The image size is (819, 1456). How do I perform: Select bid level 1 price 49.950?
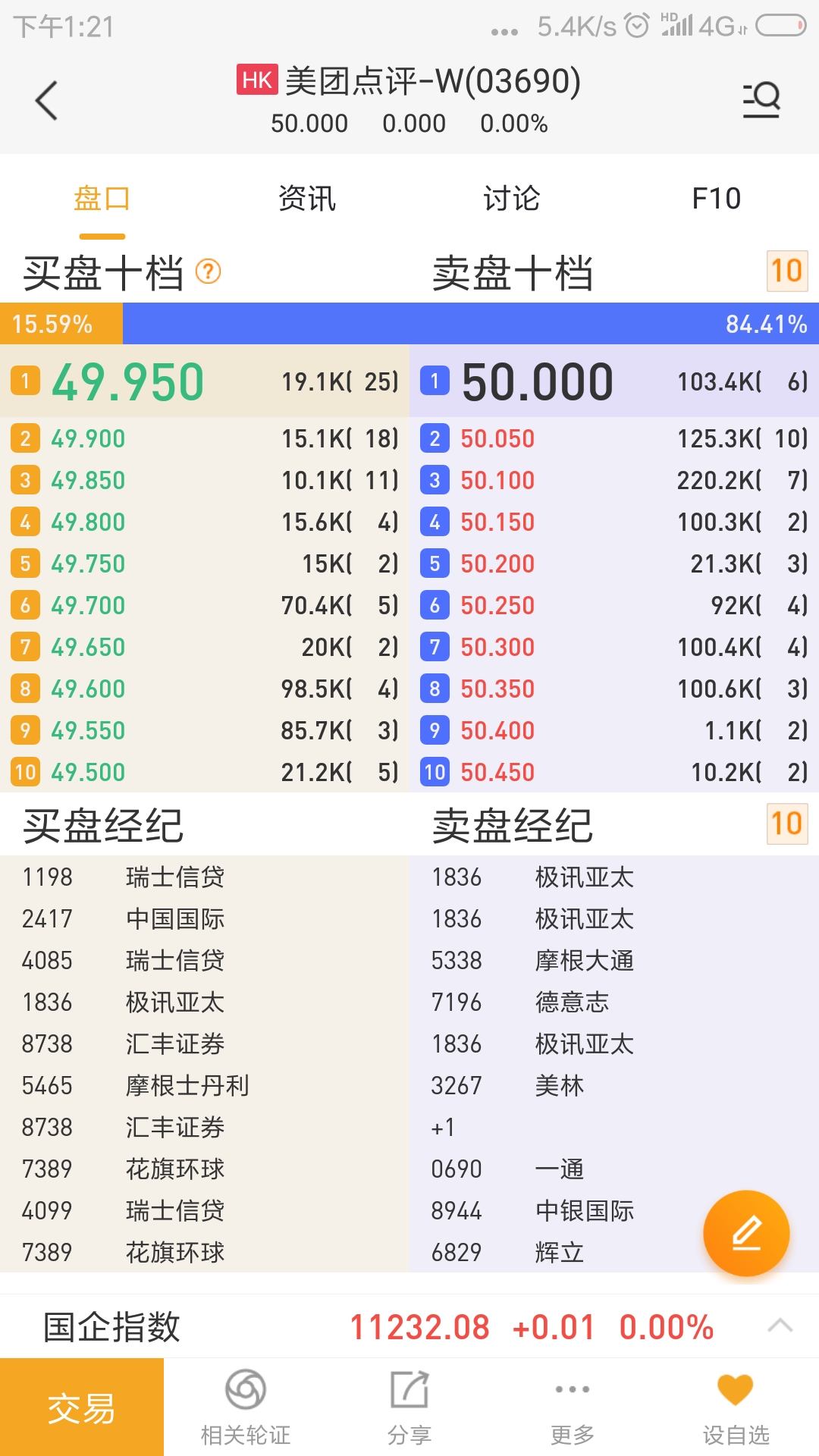[x=128, y=381]
